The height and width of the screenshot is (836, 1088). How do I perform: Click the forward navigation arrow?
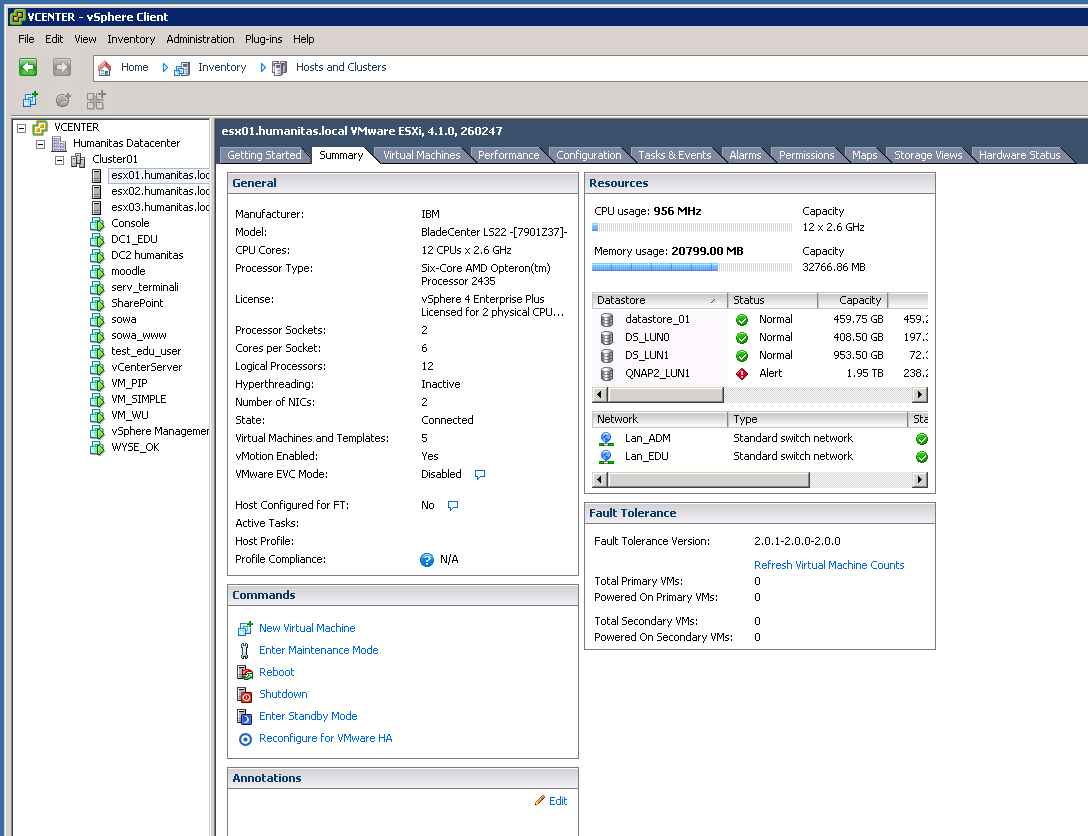62,67
